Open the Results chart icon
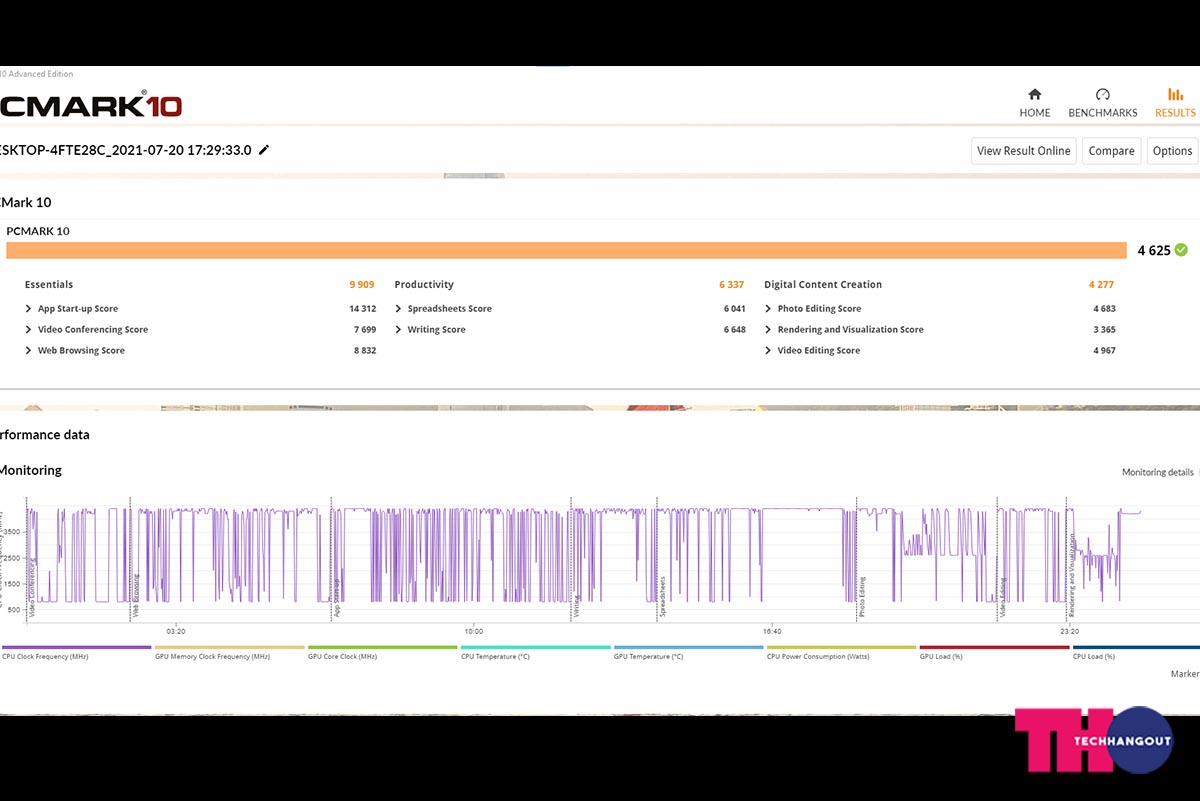This screenshot has width=1200, height=801. point(1175,94)
